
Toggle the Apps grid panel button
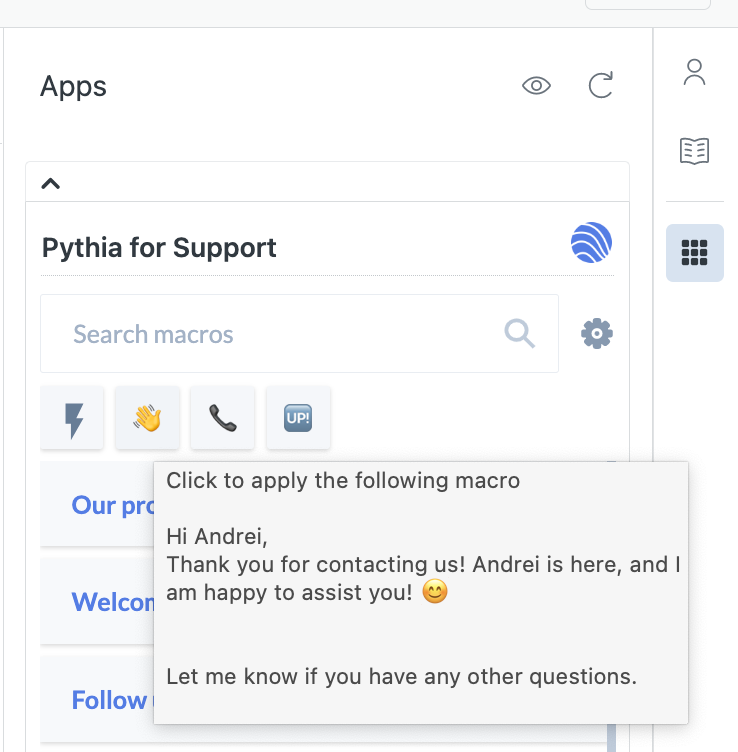pos(694,253)
